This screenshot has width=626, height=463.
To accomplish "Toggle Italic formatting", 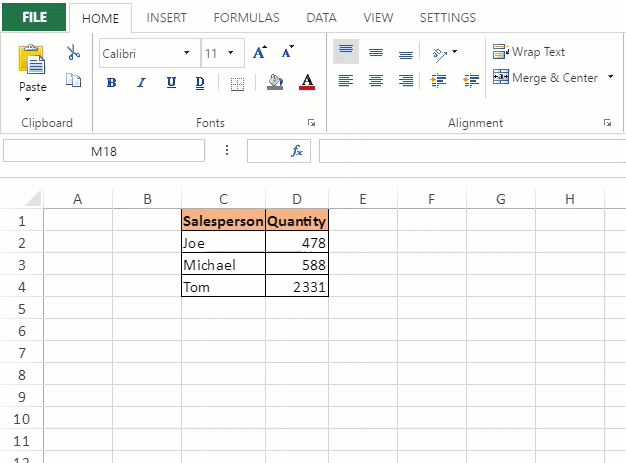I will (141, 83).
